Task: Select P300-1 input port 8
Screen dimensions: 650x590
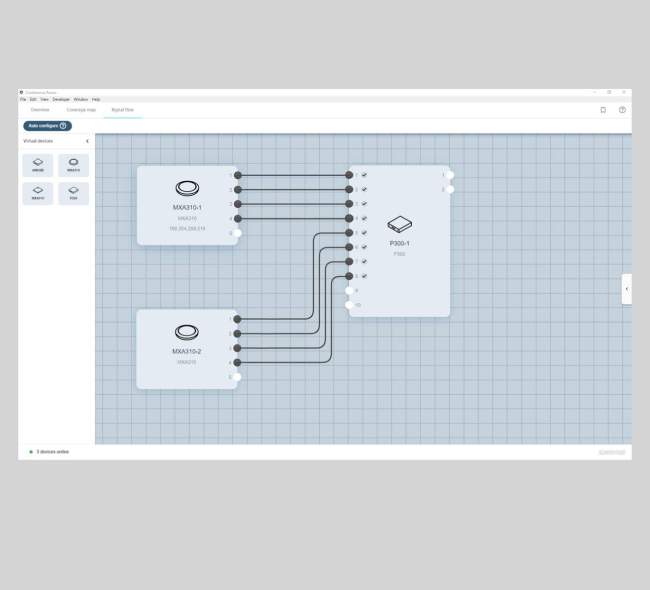Action: pos(349,276)
